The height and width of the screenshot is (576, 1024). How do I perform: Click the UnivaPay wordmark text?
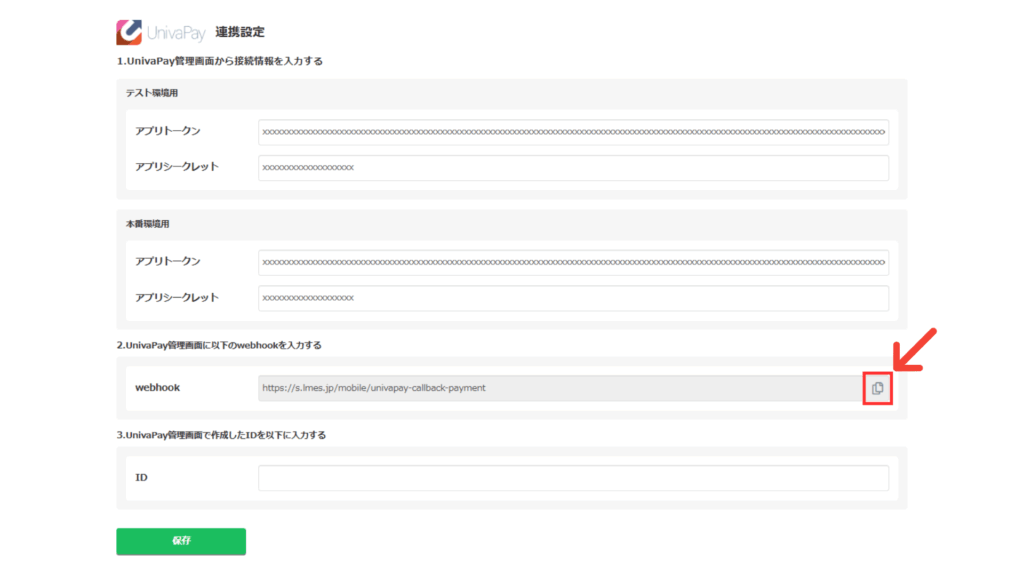coord(175,34)
